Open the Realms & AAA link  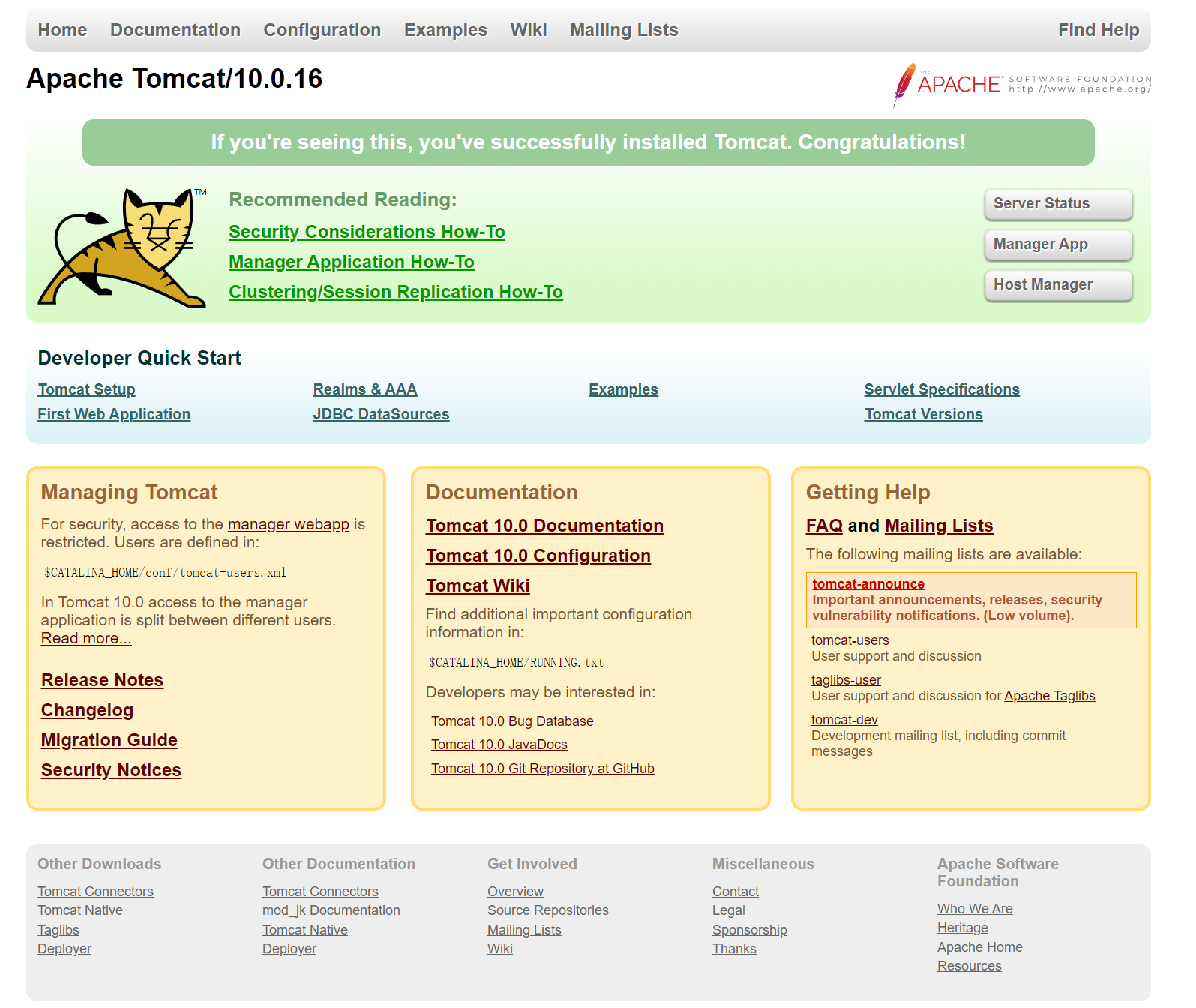point(365,389)
